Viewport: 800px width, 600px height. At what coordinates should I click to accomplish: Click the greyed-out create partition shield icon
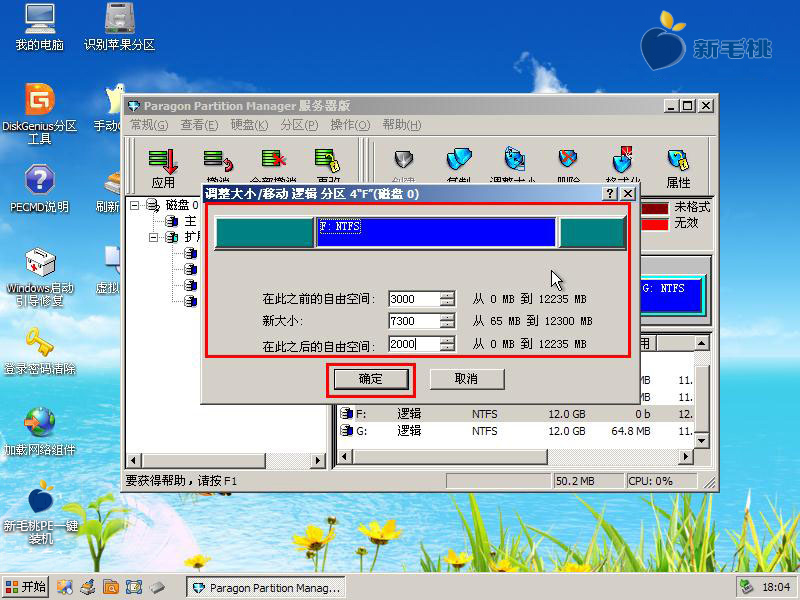tap(404, 161)
